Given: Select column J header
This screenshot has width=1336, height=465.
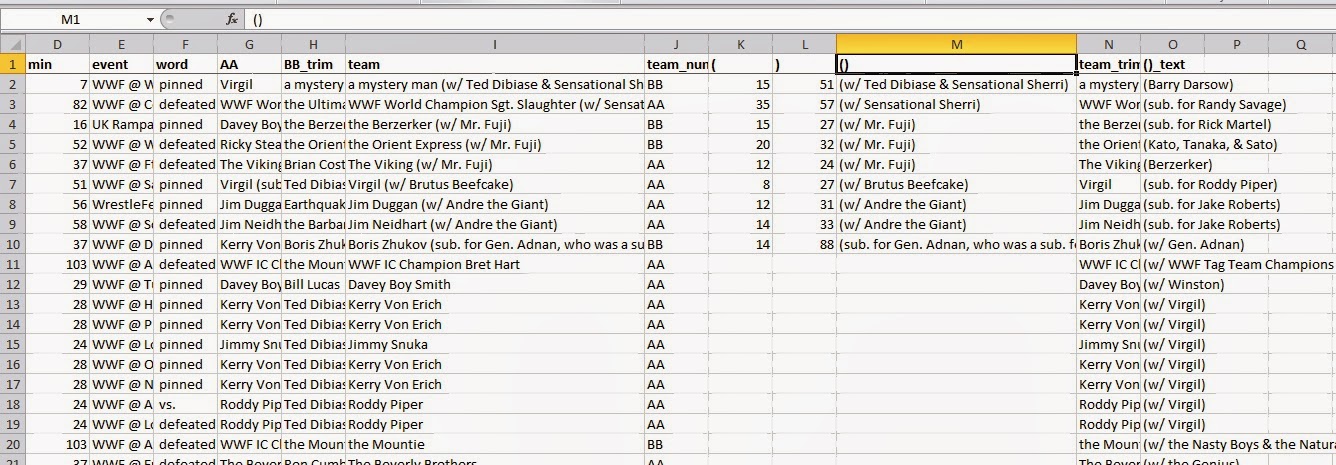Looking at the screenshot, I should pyautogui.click(x=676, y=45).
